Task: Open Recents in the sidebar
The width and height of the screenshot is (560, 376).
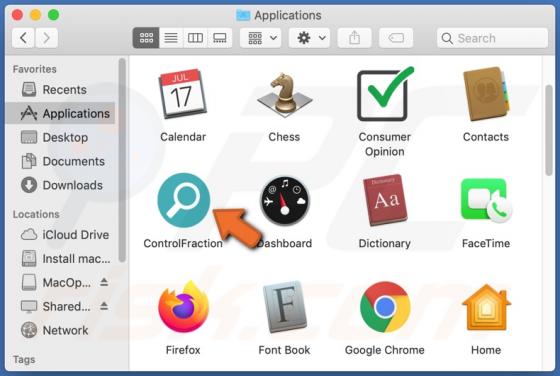Action: point(60,90)
